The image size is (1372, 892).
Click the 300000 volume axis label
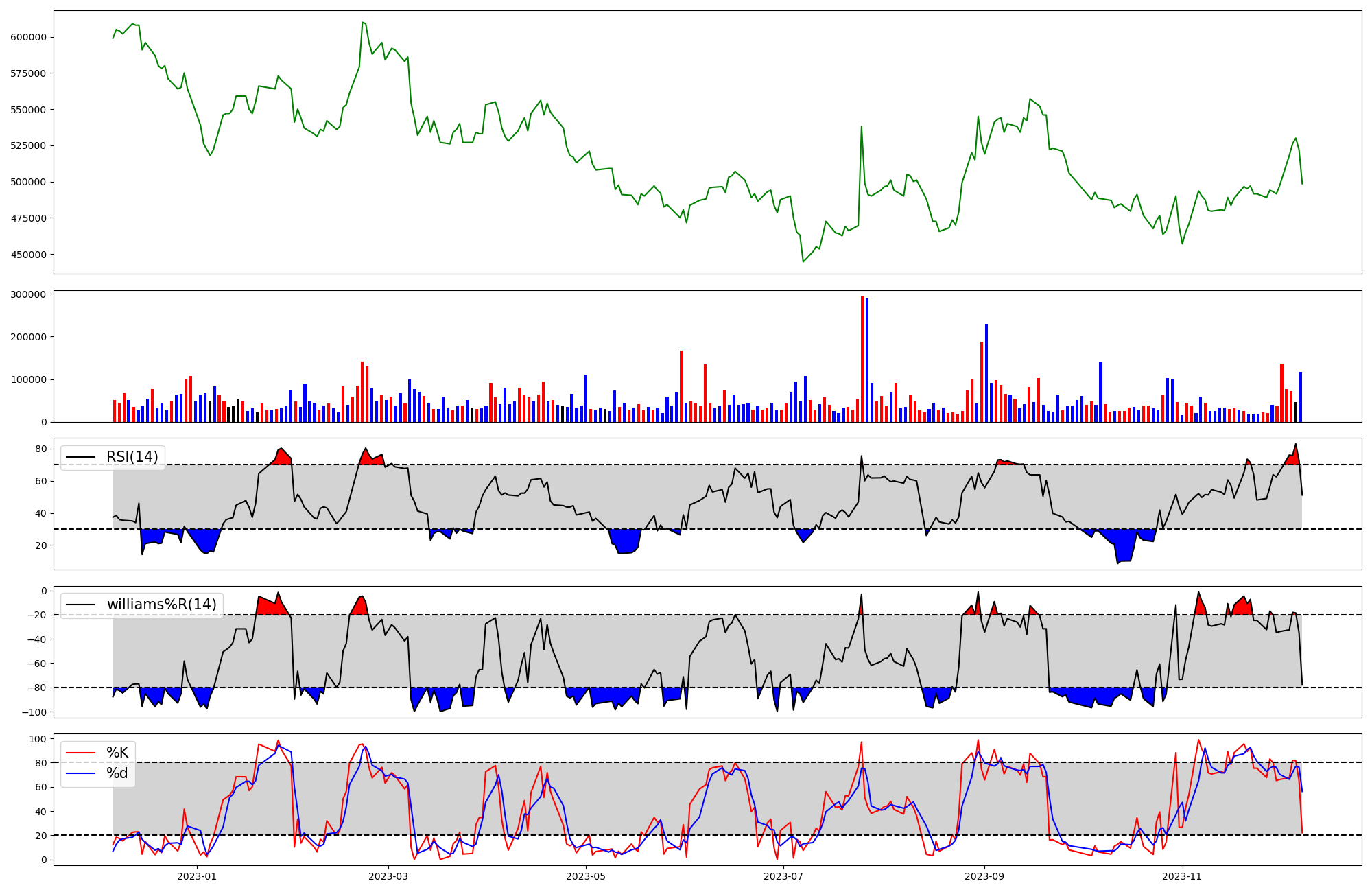pos(28,294)
